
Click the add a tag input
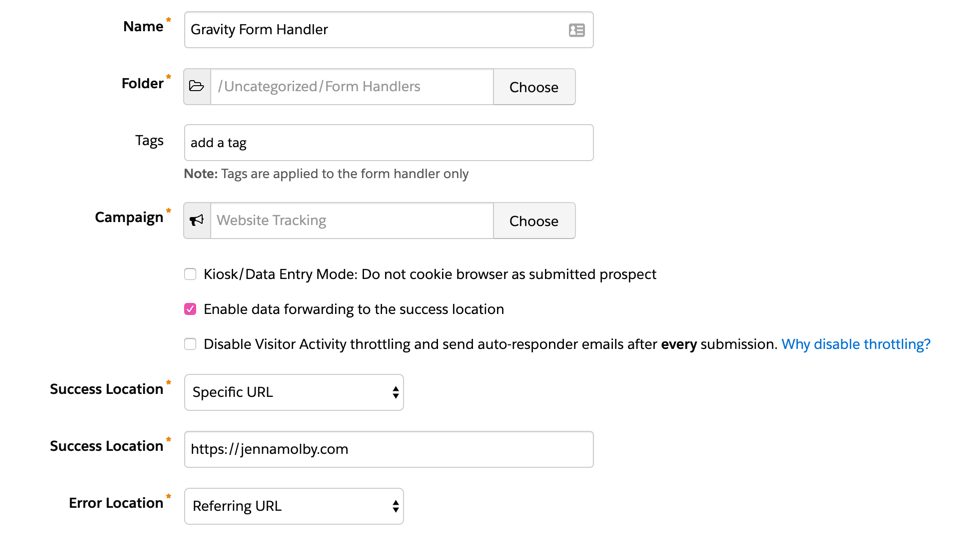tap(388, 143)
